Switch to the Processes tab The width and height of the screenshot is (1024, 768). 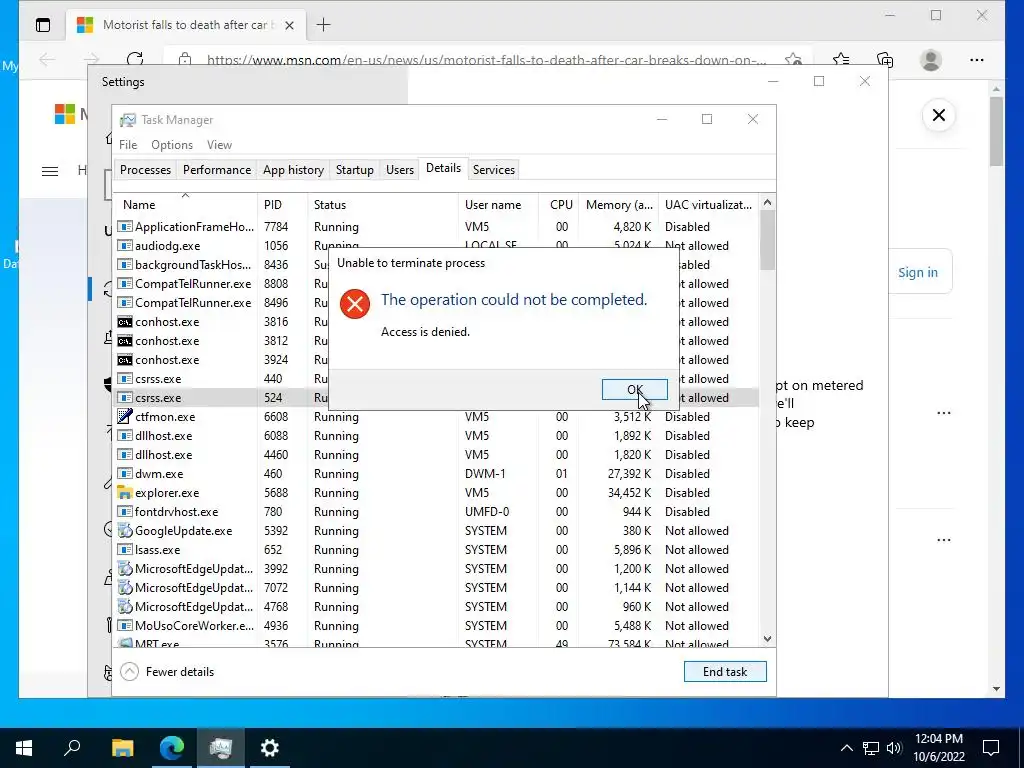[x=145, y=170]
